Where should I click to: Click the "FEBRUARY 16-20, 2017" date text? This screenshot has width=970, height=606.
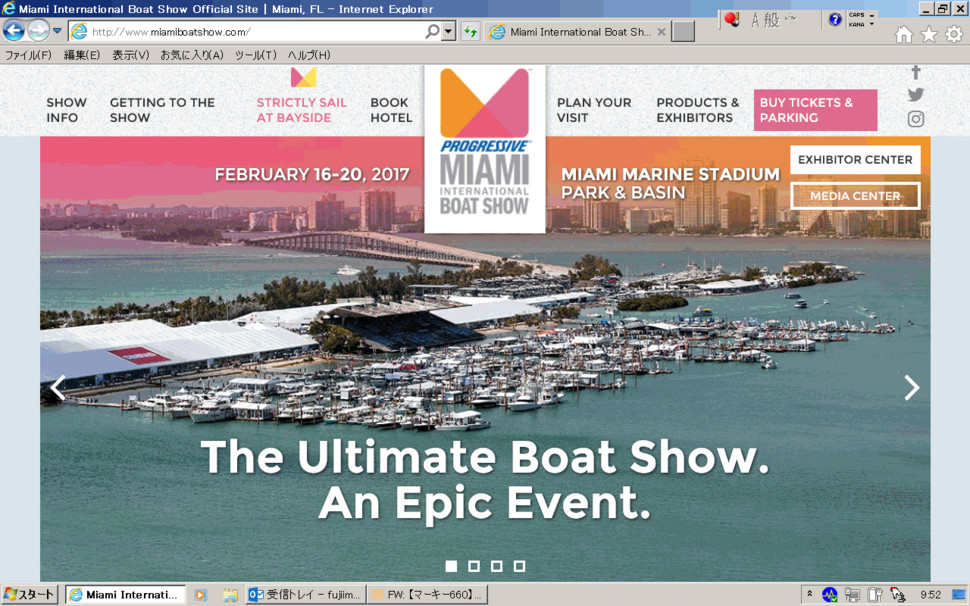312,174
